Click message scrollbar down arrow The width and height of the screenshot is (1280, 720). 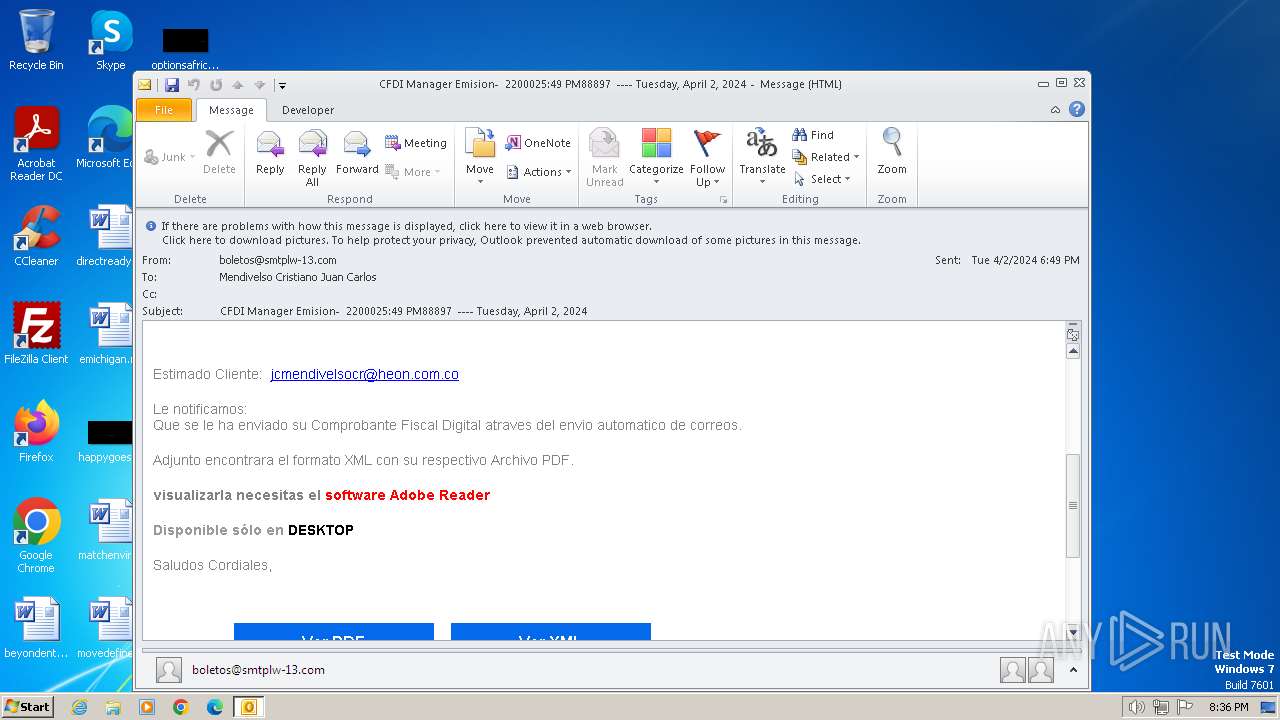click(x=1073, y=632)
